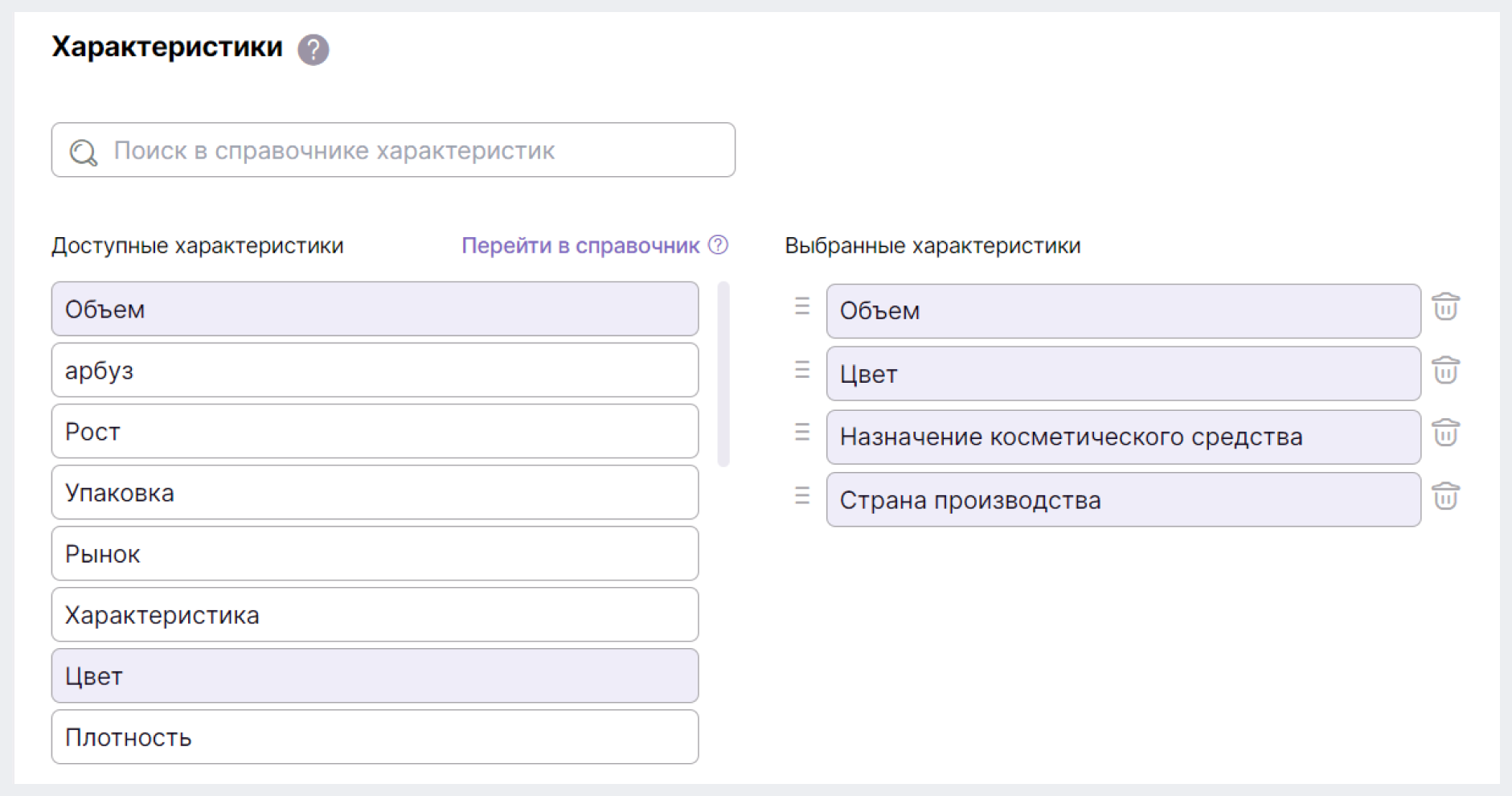Grab the drag handle for selected Объем

(x=802, y=306)
